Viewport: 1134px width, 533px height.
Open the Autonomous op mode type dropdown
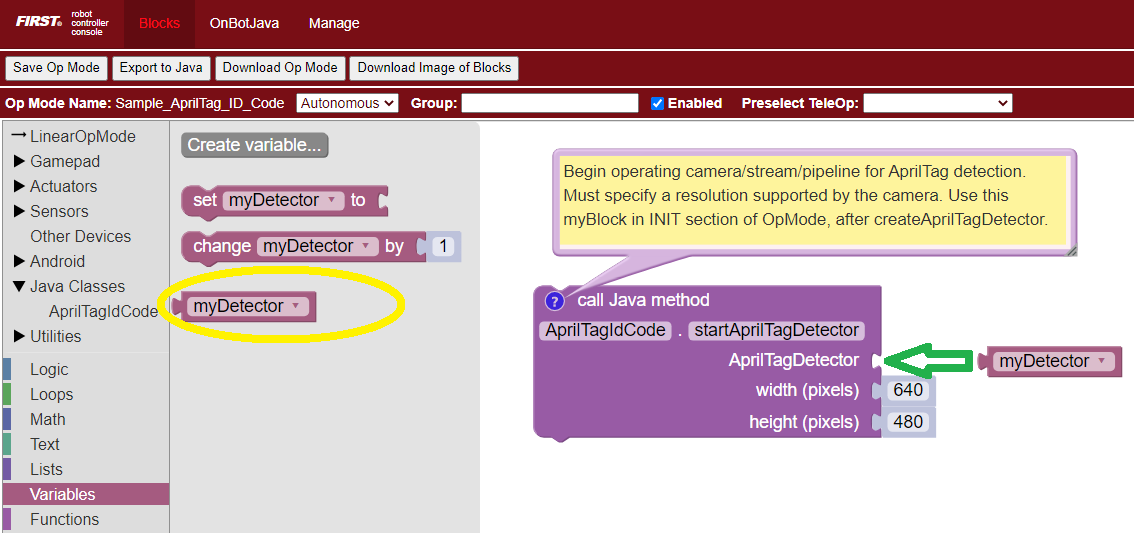click(347, 103)
